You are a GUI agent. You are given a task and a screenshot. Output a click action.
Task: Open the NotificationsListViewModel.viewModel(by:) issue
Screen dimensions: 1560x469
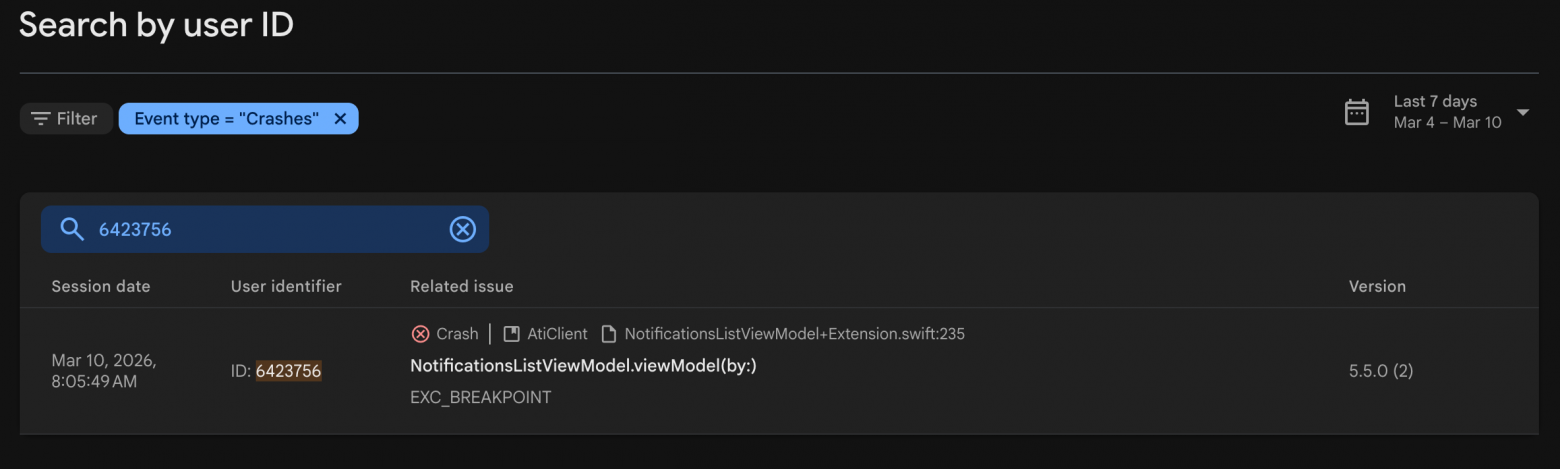point(583,366)
